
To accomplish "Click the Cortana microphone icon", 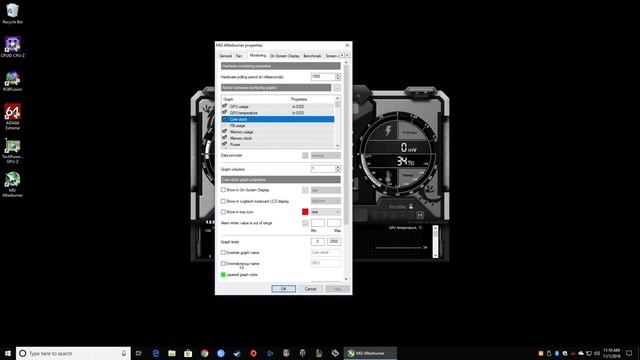I will 124,353.
